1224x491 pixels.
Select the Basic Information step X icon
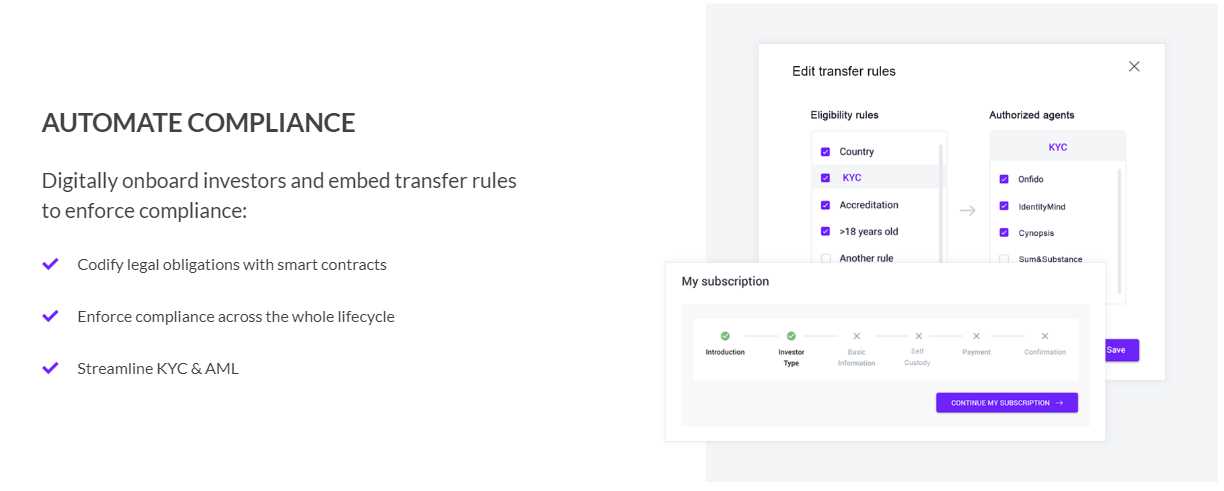[856, 336]
